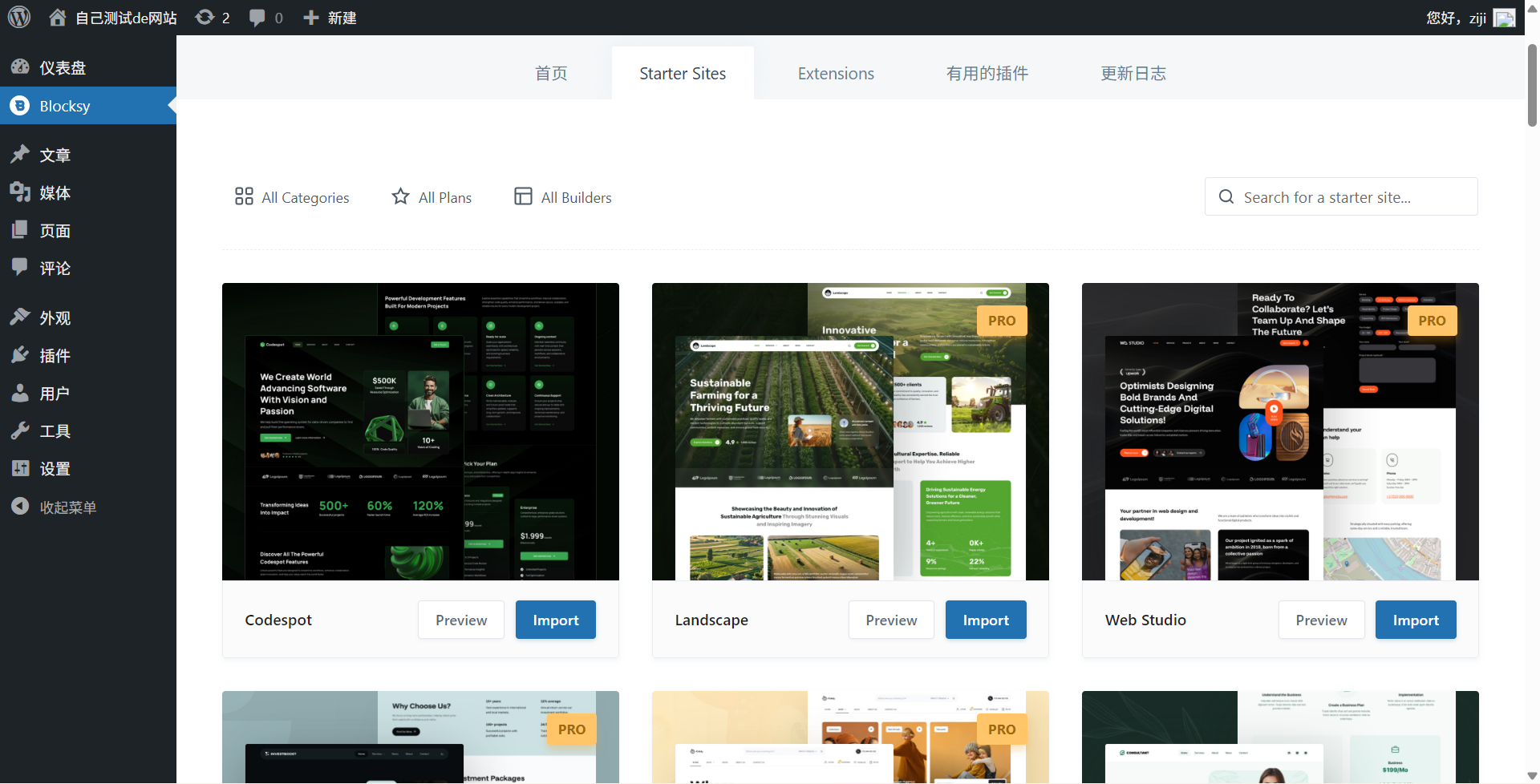Click the scrollbar down arrow

1532,776
